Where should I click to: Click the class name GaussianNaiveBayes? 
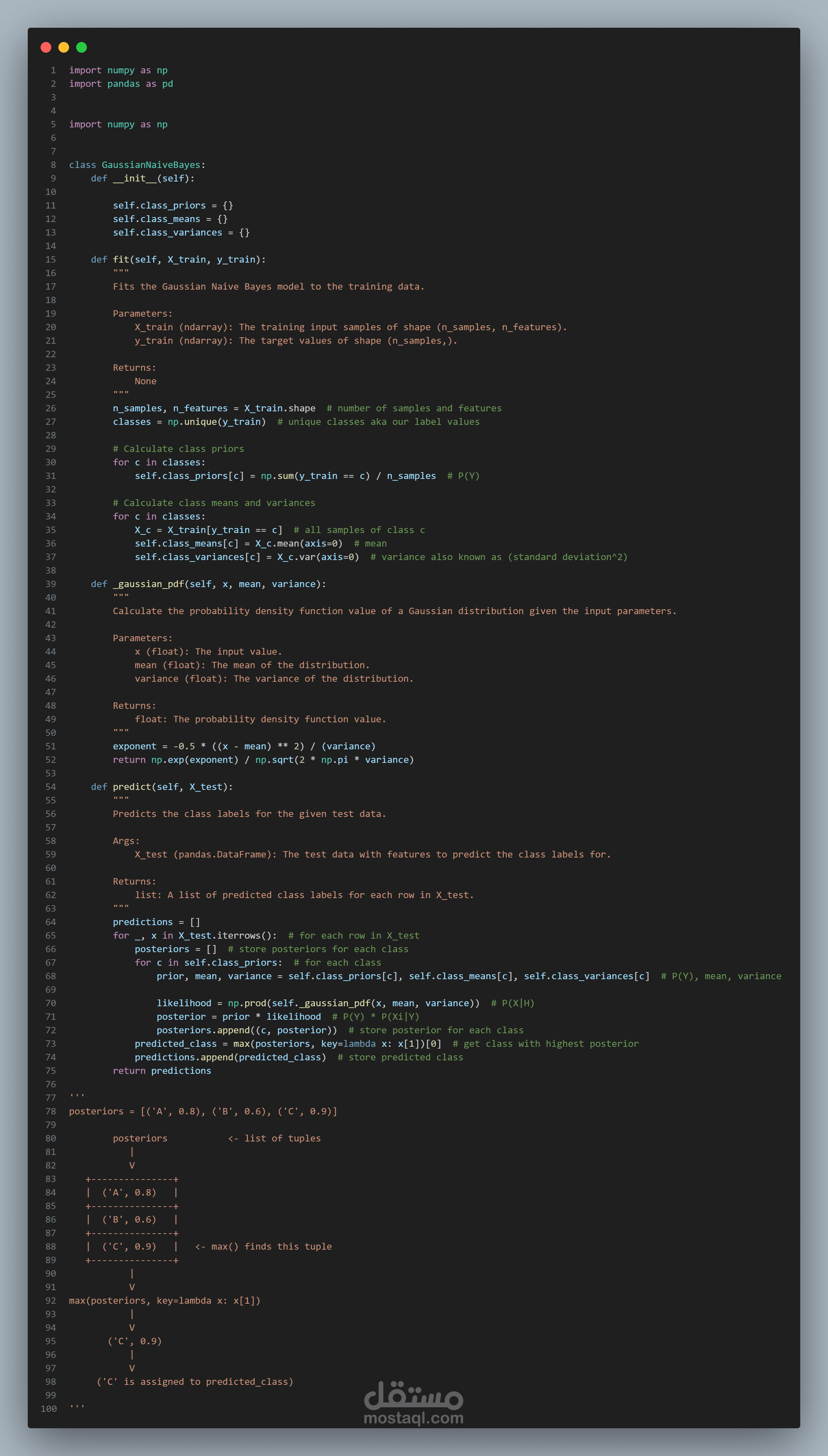pos(151,165)
